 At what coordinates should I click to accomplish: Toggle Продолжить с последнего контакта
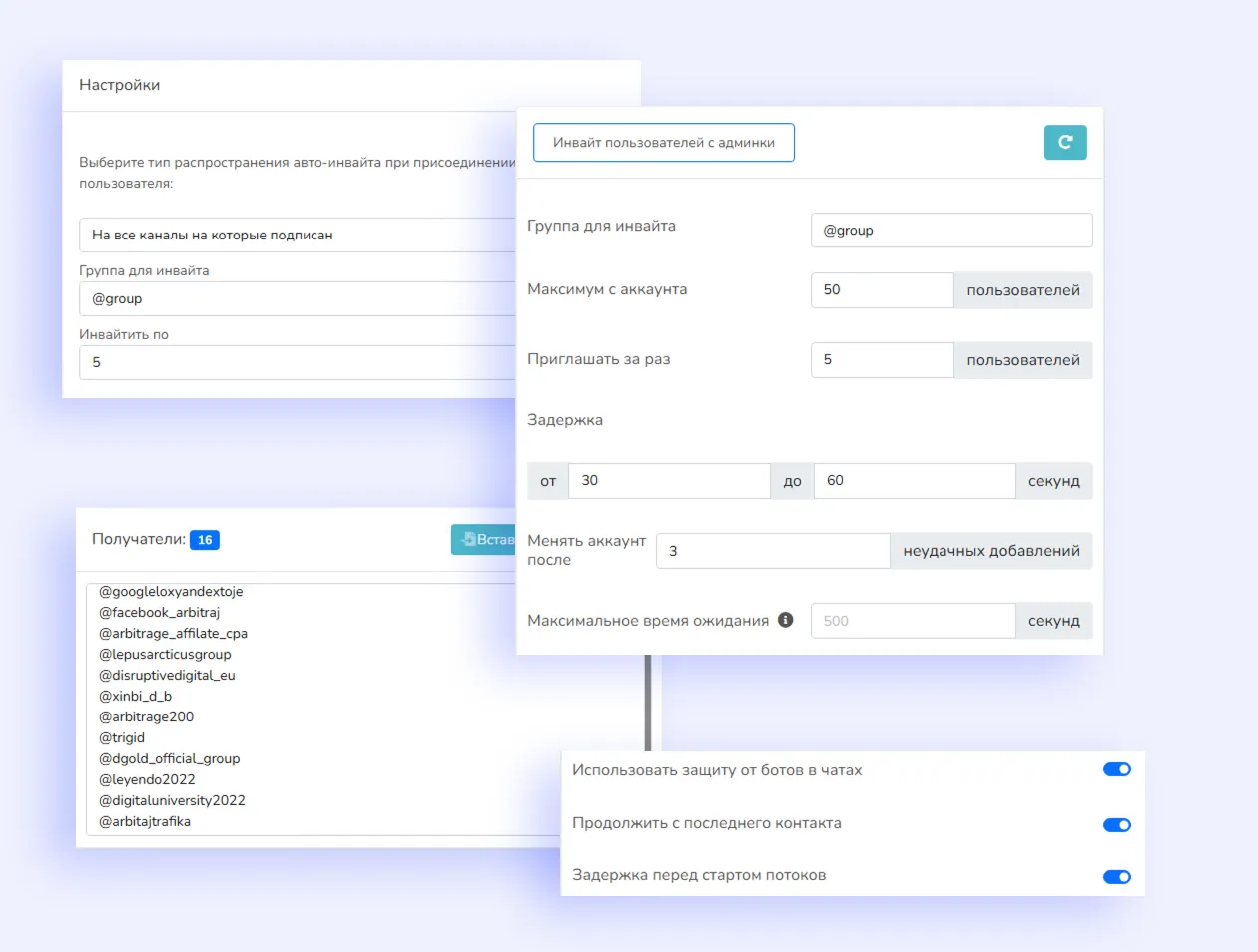[x=1116, y=824]
